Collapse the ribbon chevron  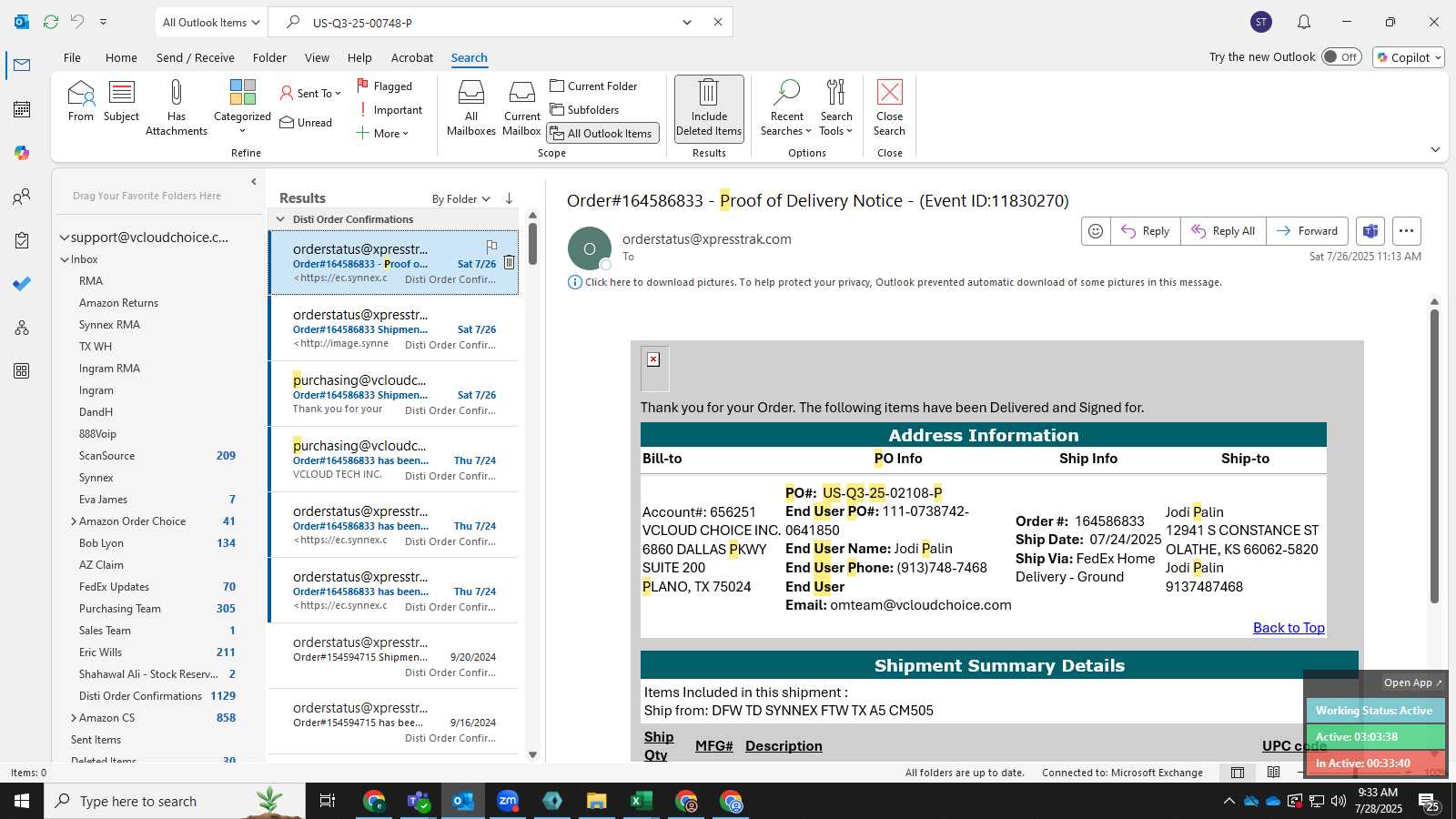[1435, 149]
